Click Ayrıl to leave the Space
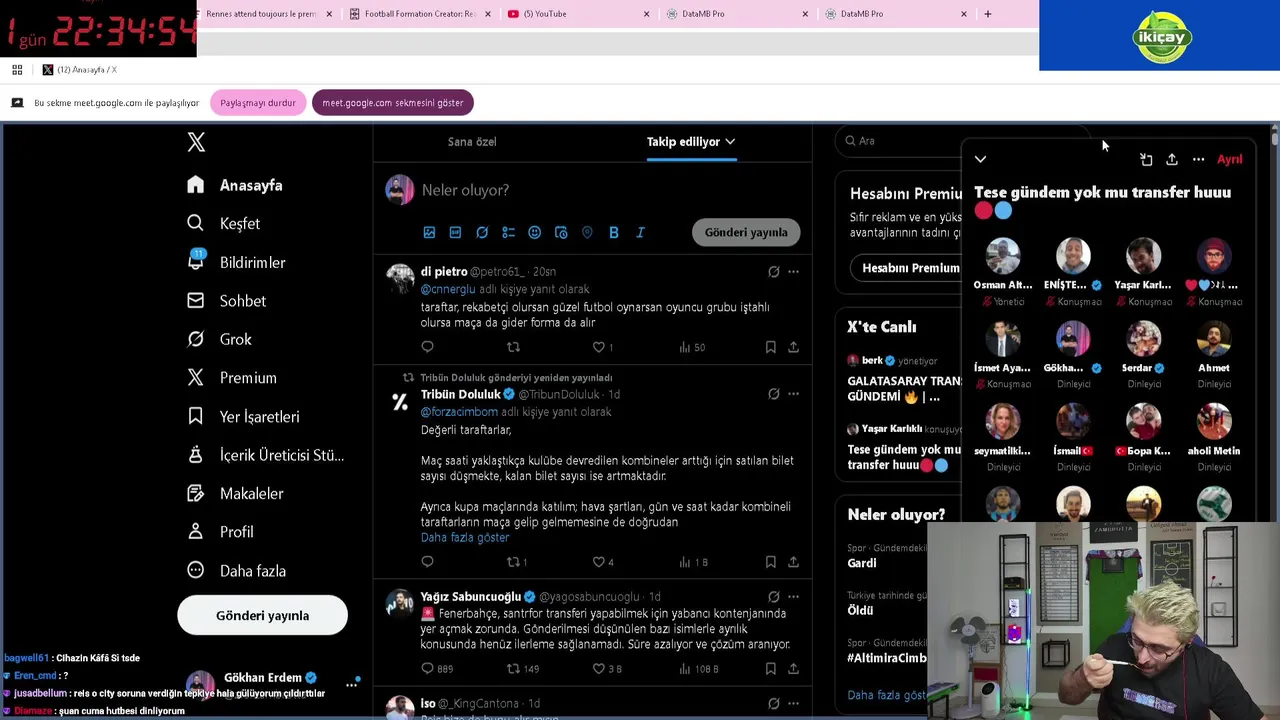 [1229, 159]
